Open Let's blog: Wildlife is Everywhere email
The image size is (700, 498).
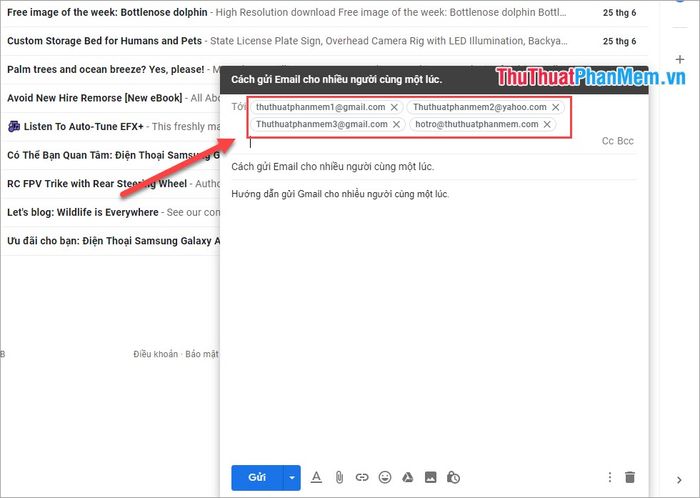pyautogui.click(x=111, y=212)
